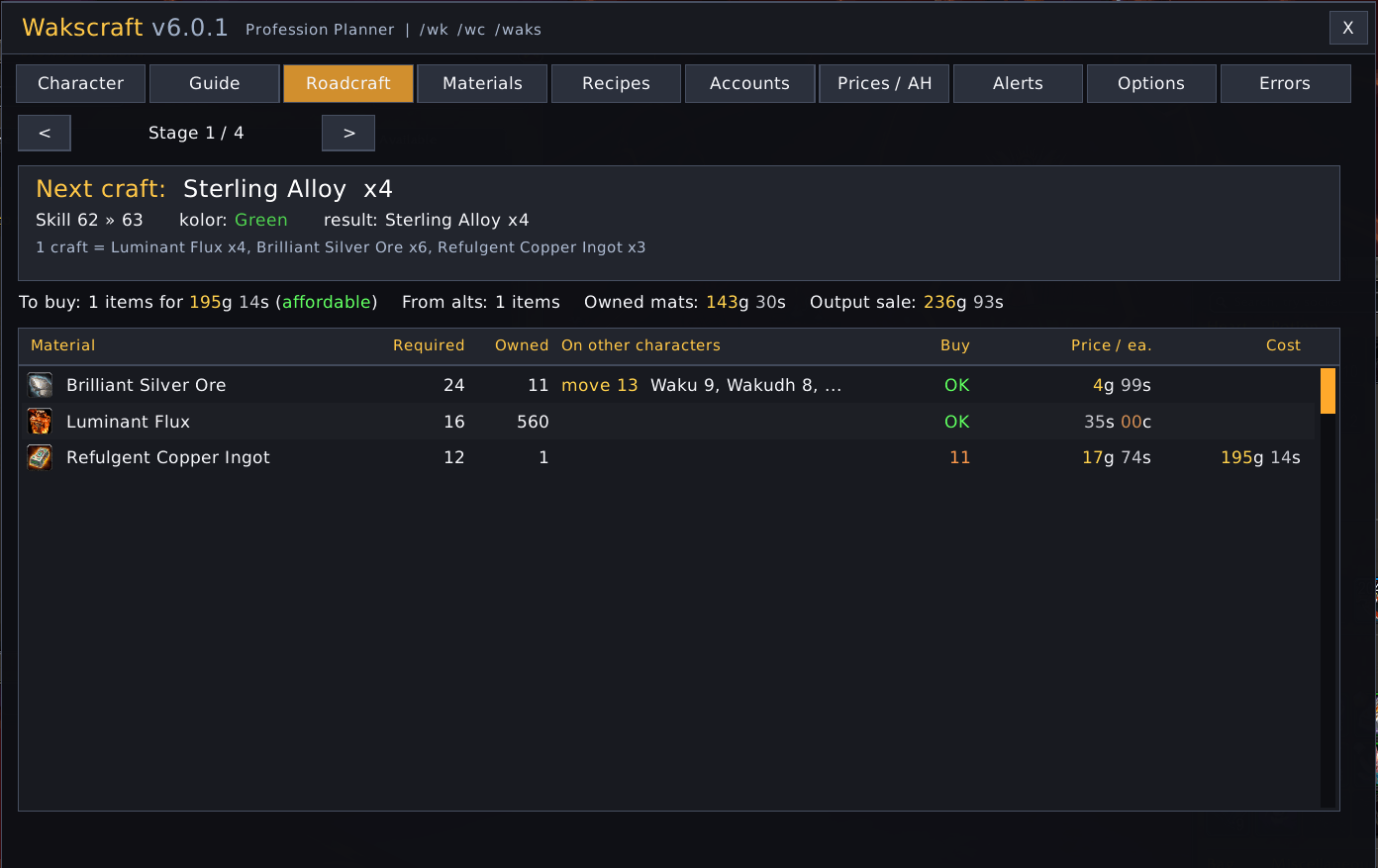
Task: Click the 'Waku 9, Wakudh 8, ...' character list
Action: (746, 385)
